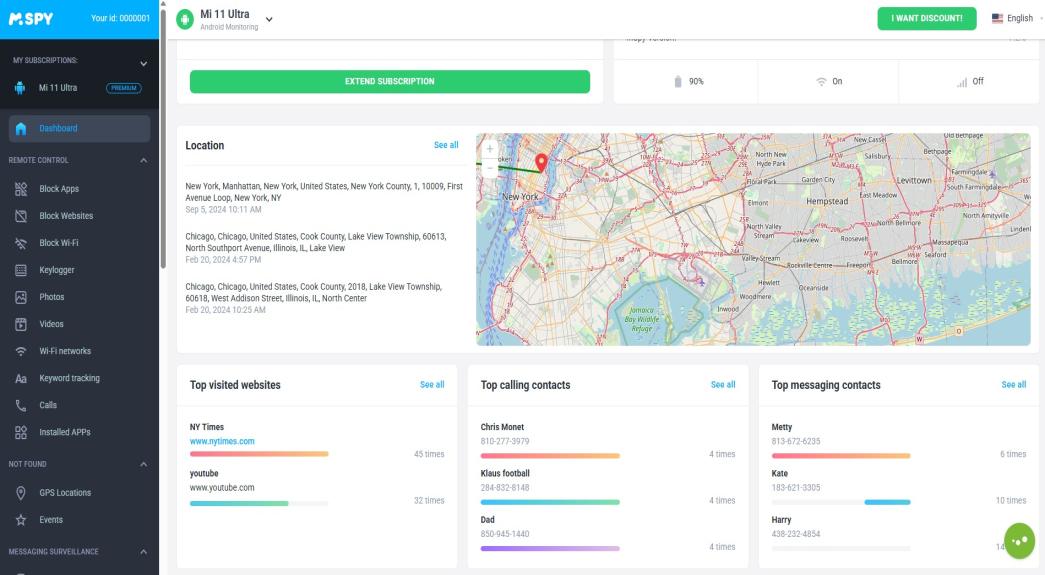Viewport: 1045px width, 575px height.
Task: Click the Installed APPs icon
Action: (21, 432)
